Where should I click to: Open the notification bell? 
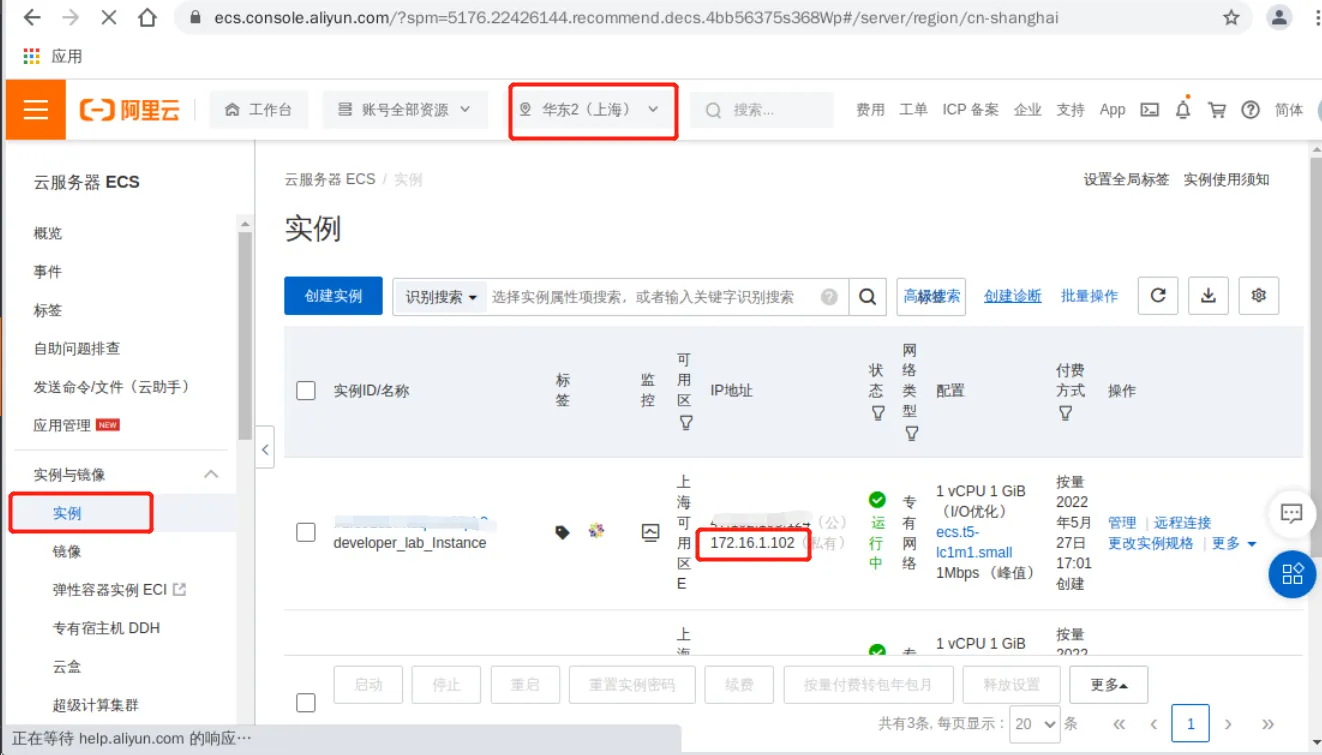point(1183,110)
